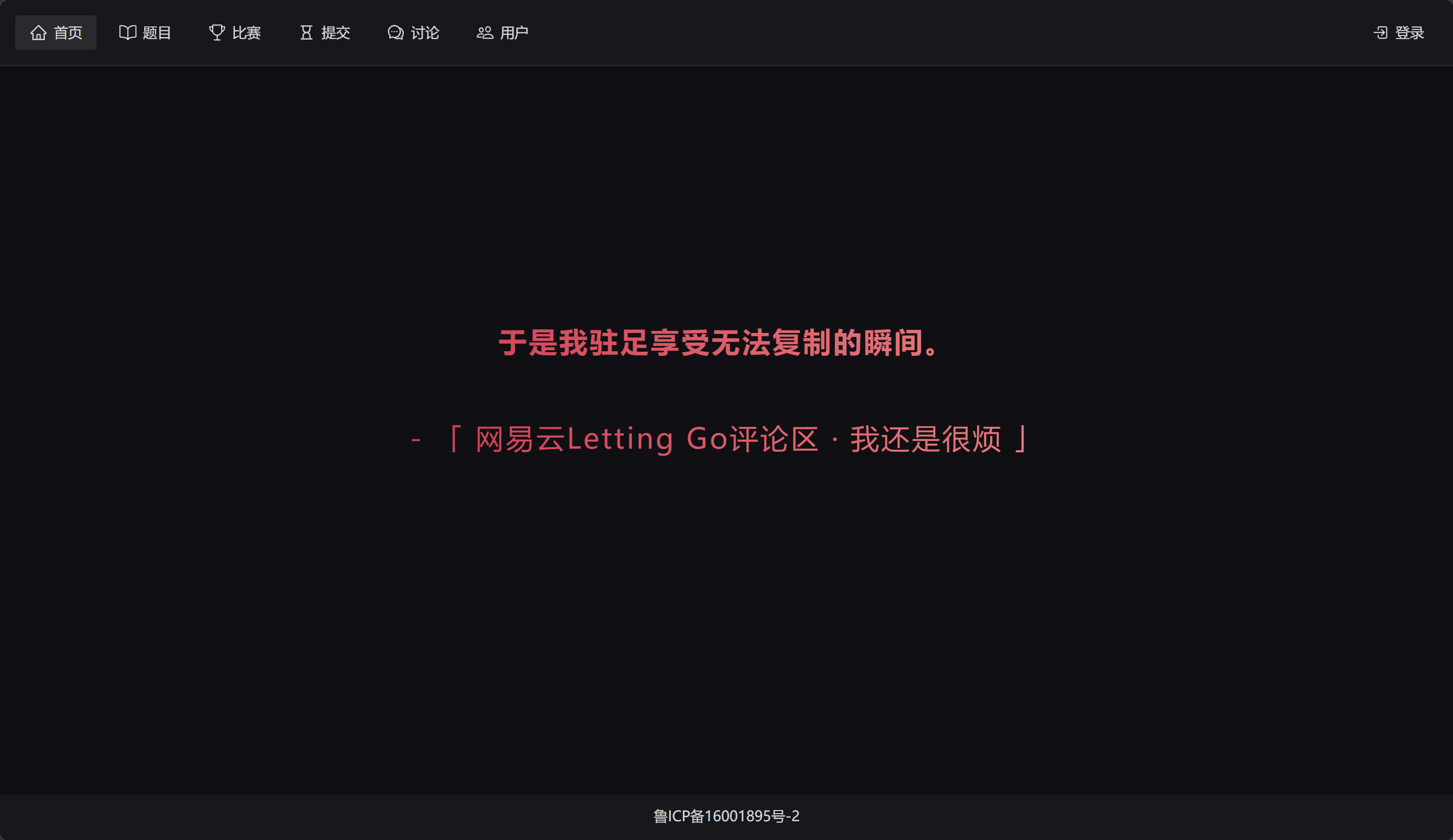Click the 登录 login link
The height and width of the screenshot is (840, 1453).
pyautogui.click(x=1410, y=33)
